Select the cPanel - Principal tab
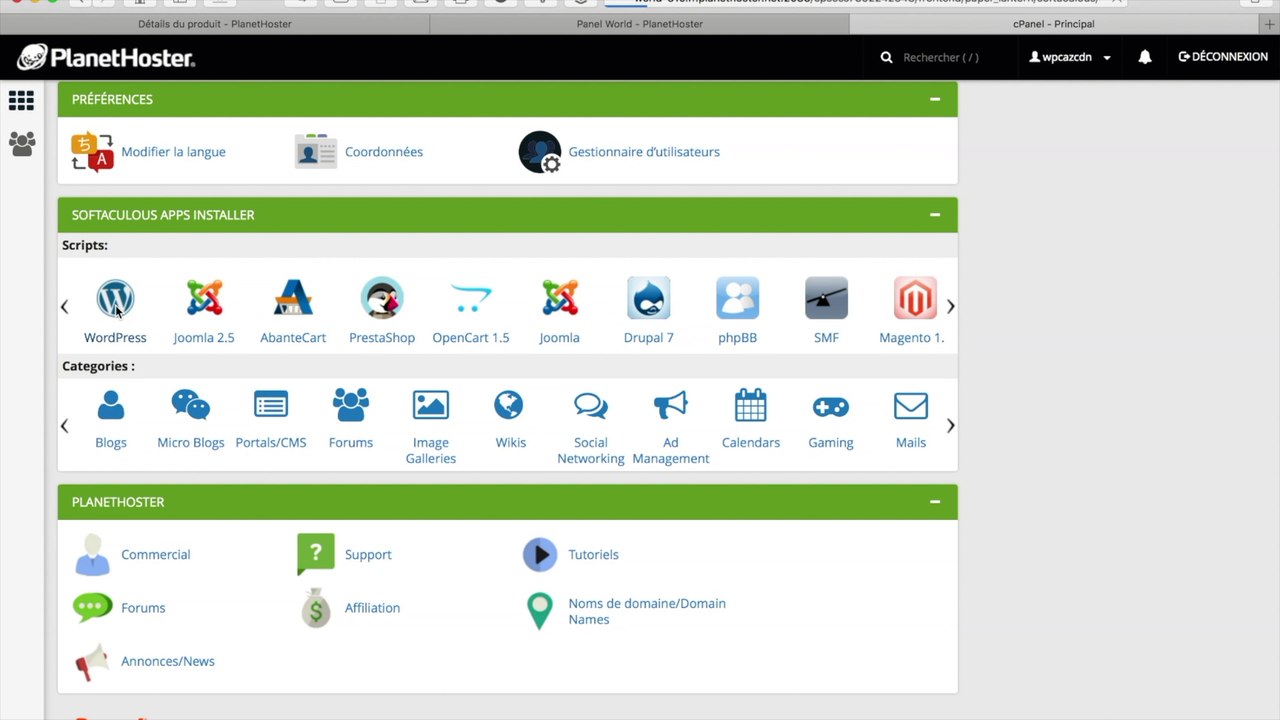Viewport: 1280px width, 720px height. click(x=1054, y=24)
